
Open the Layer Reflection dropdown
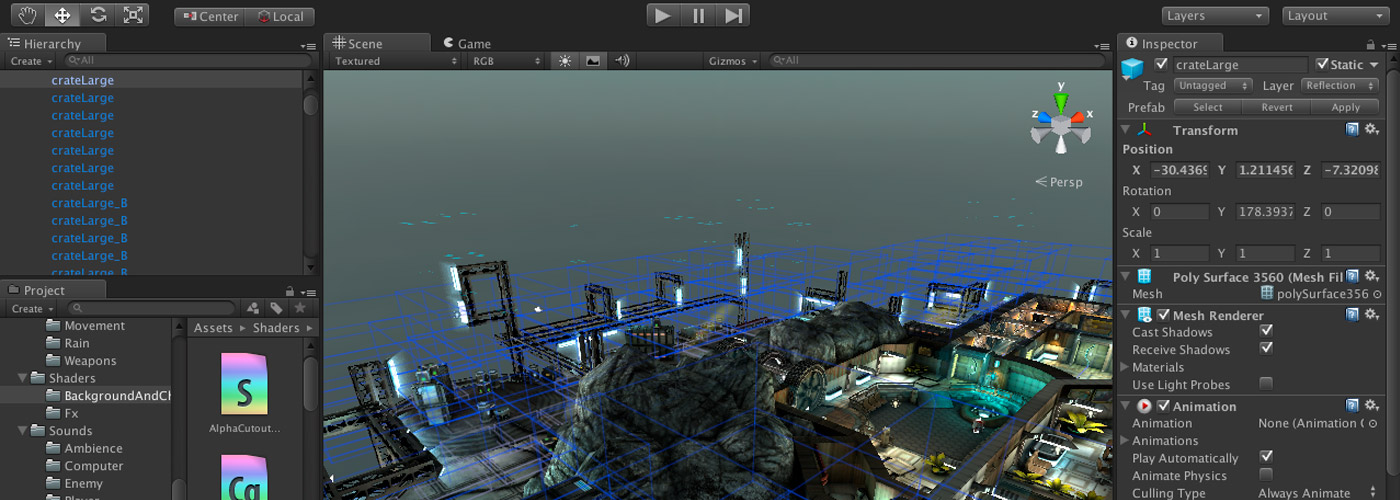coord(1340,86)
